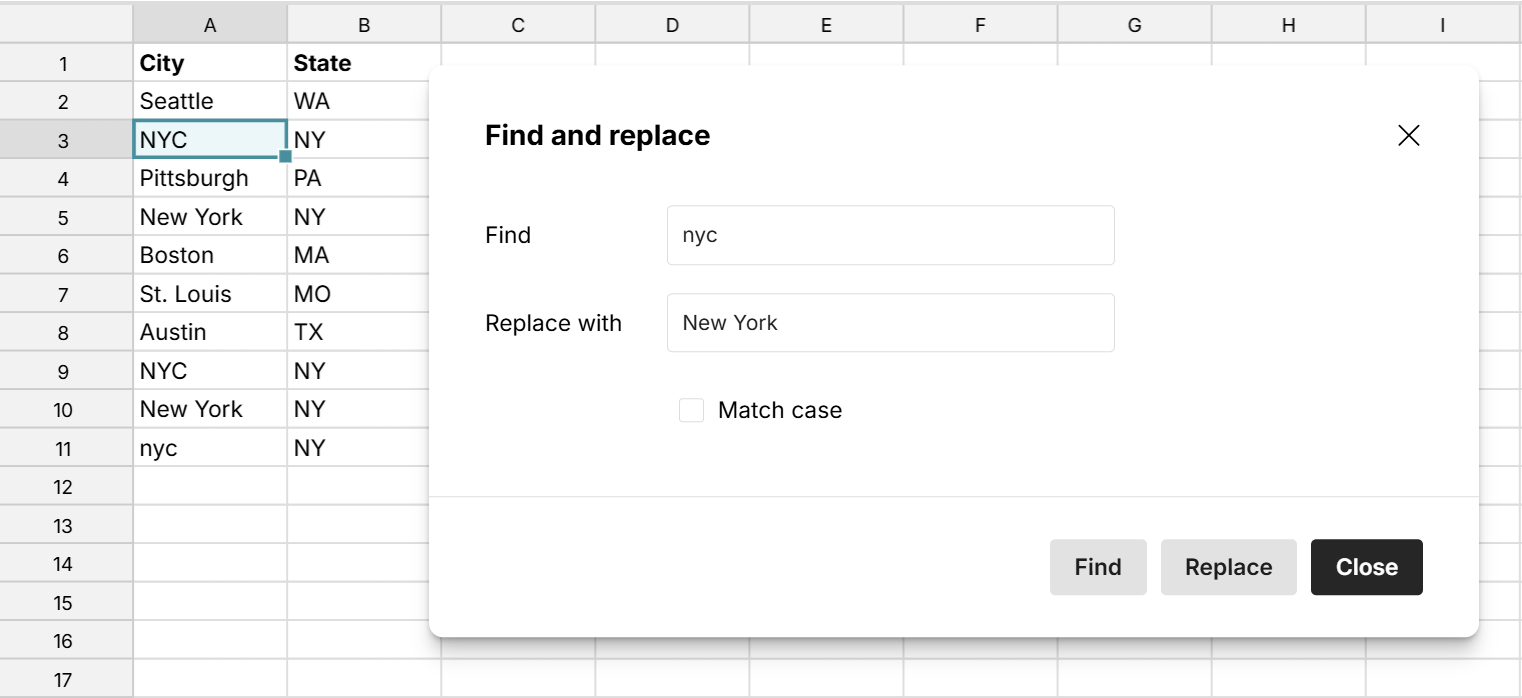
Task: Click the Replace with input field
Action: (x=890, y=322)
